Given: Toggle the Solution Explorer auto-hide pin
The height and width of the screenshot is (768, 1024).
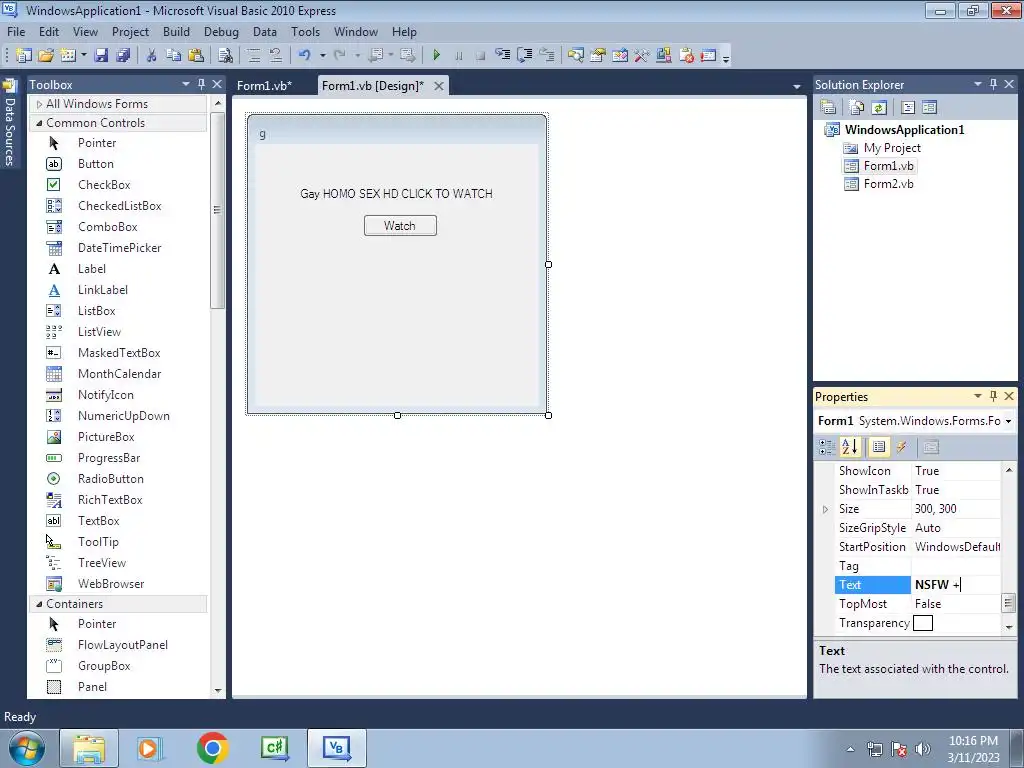Looking at the screenshot, I should click(993, 84).
